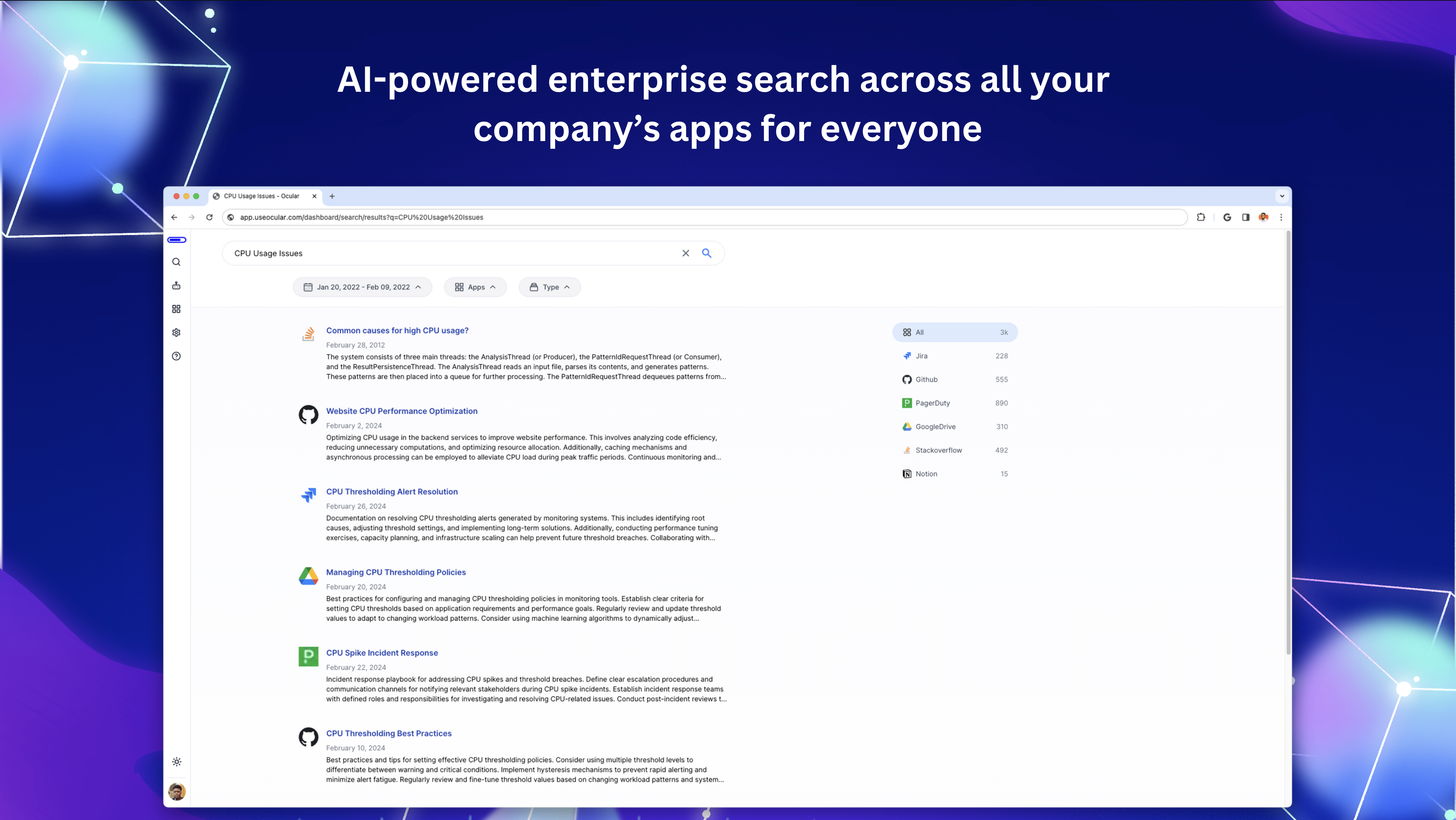Click the help question mark icon
This screenshot has width=1456, height=820.
176,356
